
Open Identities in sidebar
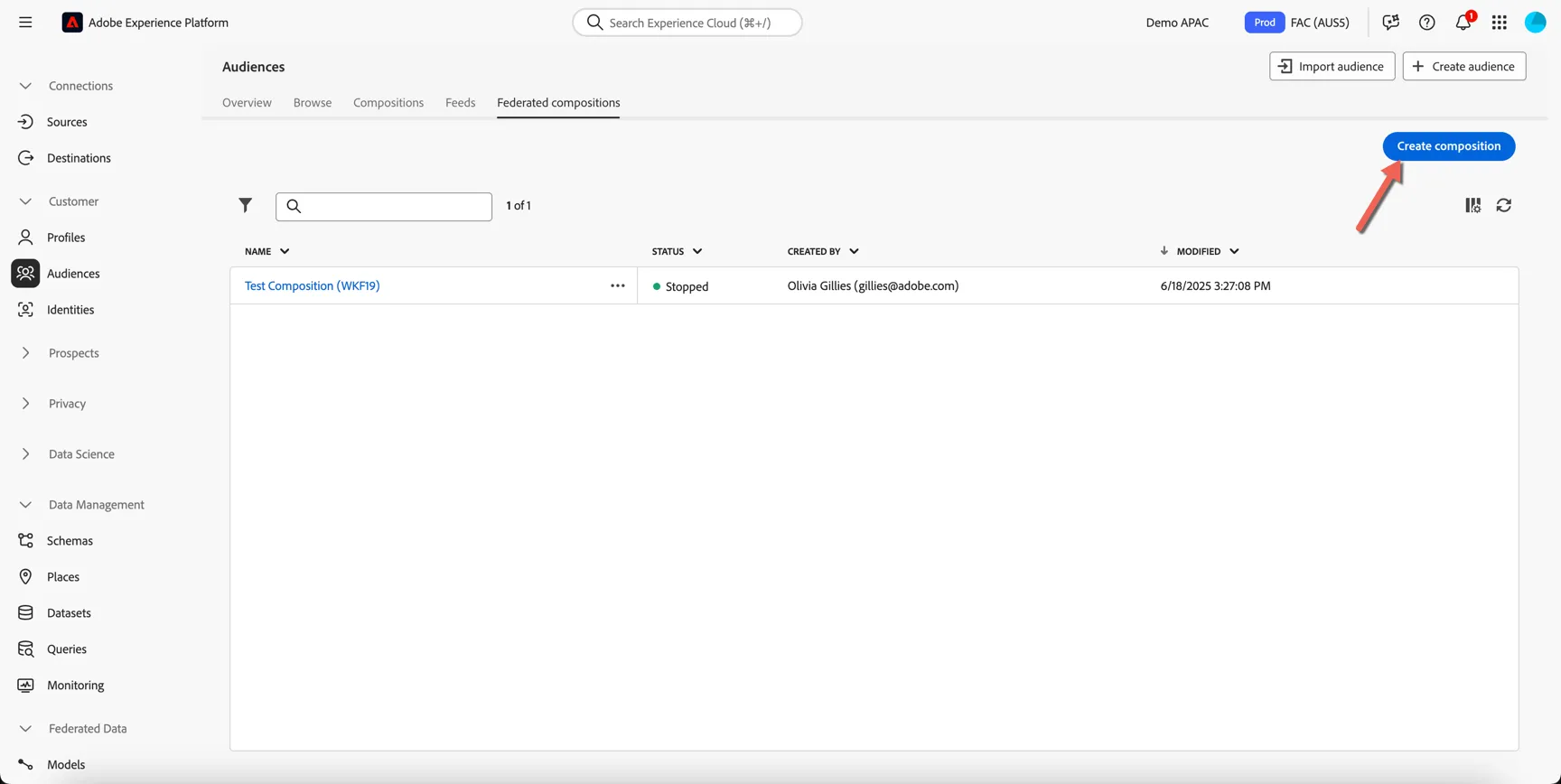(x=70, y=310)
